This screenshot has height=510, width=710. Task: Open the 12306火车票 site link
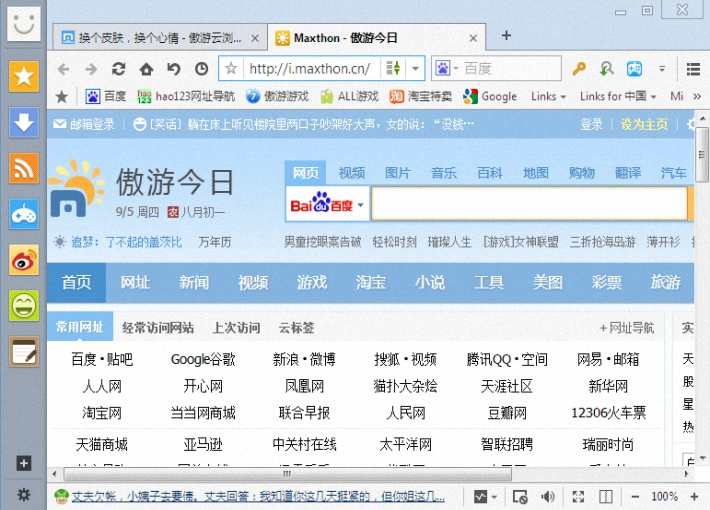pos(608,413)
